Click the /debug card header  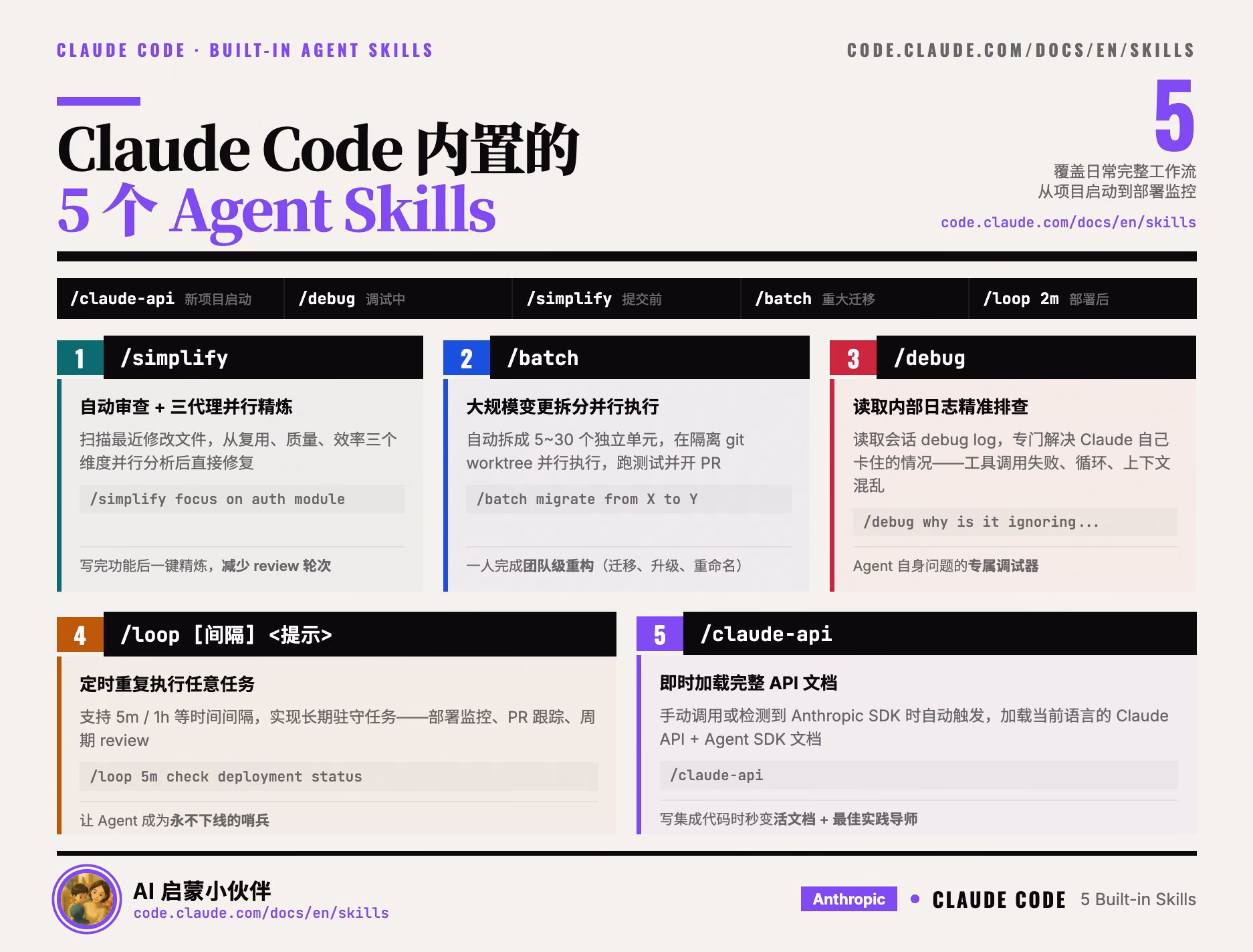click(x=1036, y=358)
